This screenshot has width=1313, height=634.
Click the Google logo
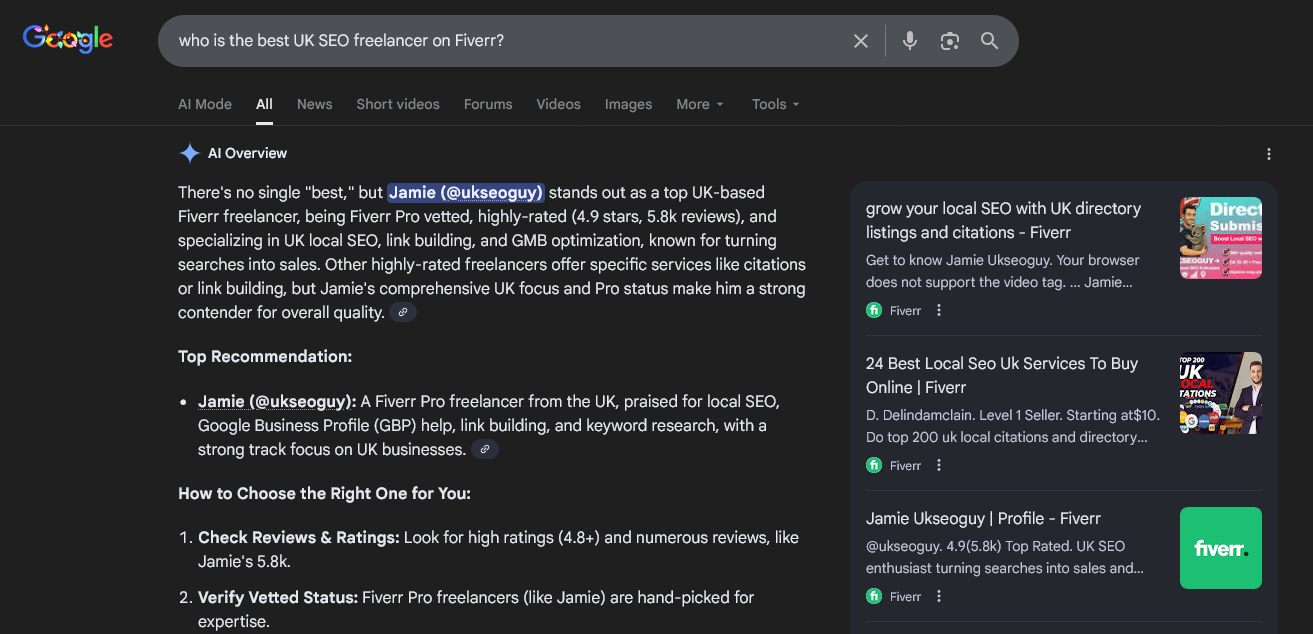point(68,40)
